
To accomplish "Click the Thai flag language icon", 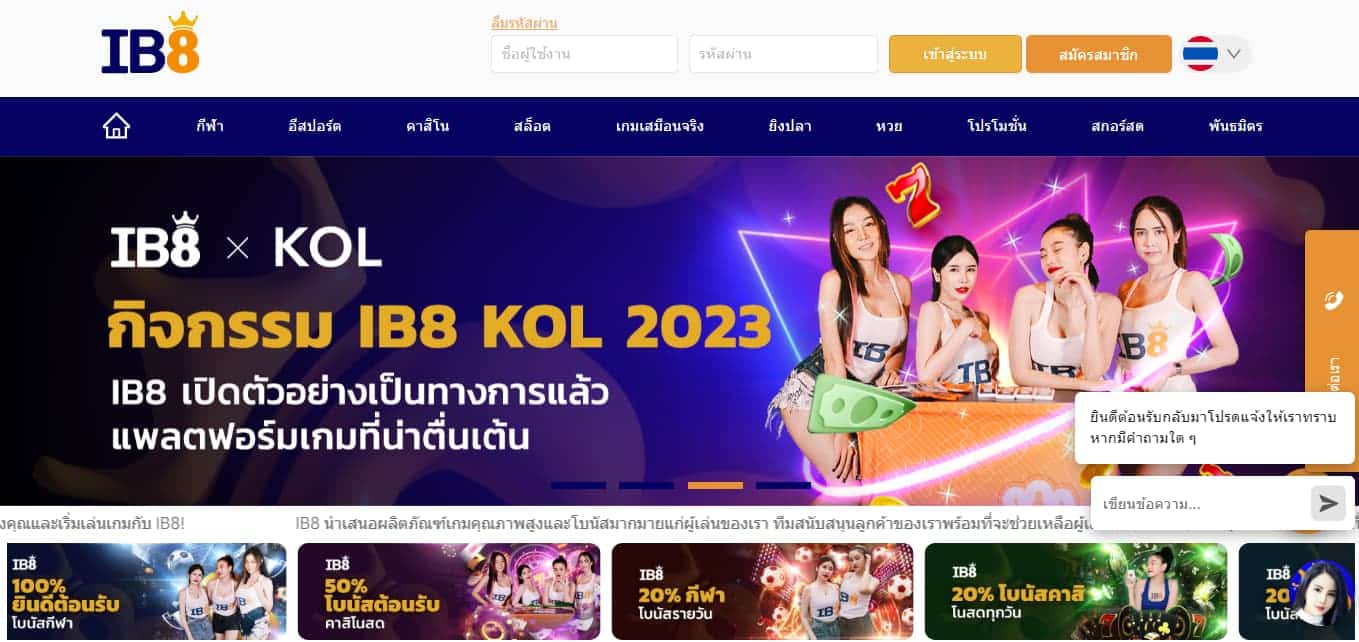I will pos(1200,54).
